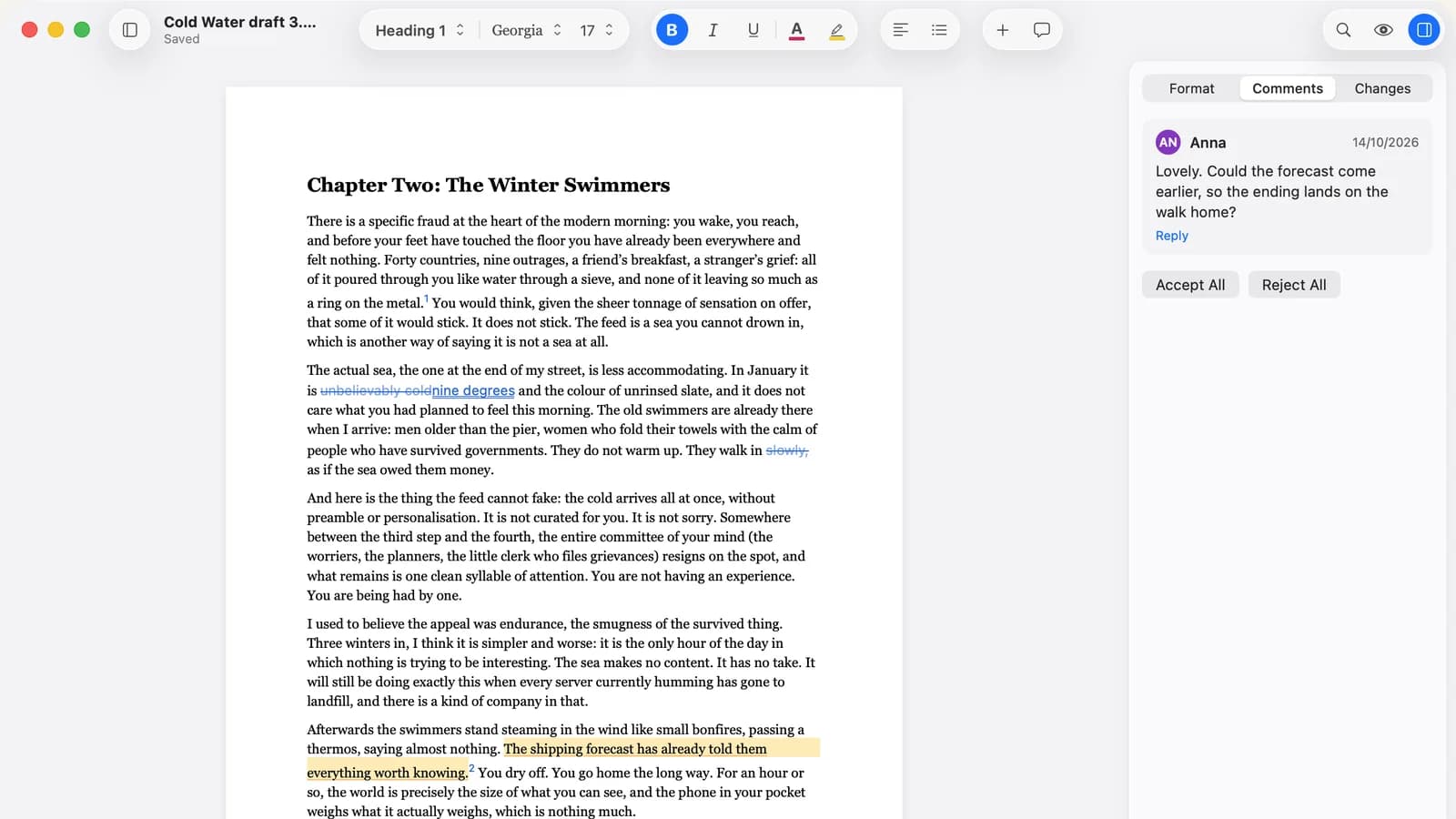Open the text alignment options

click(901, 30)
